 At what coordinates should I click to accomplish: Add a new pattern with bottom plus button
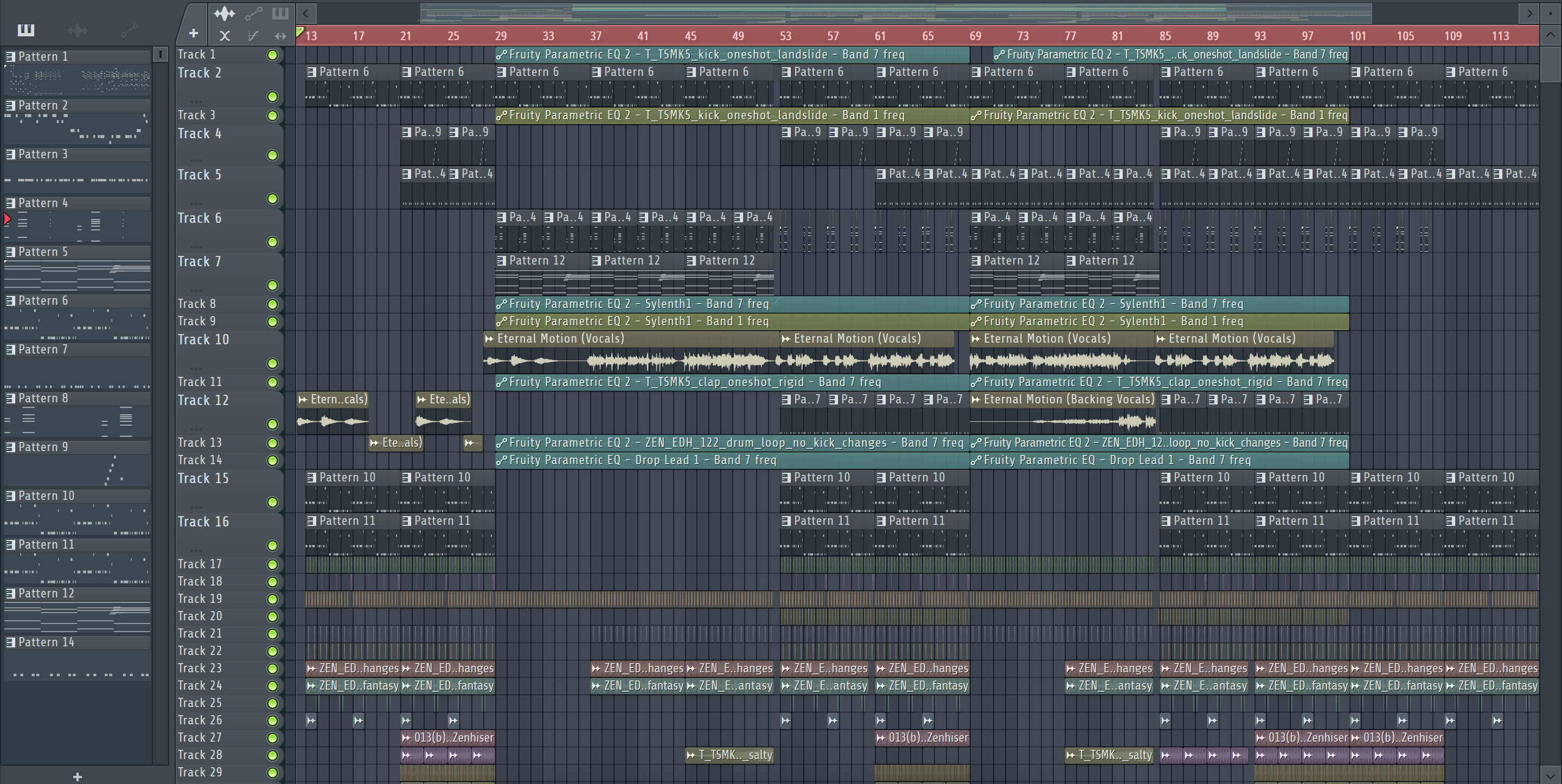[x=77, y=777]
